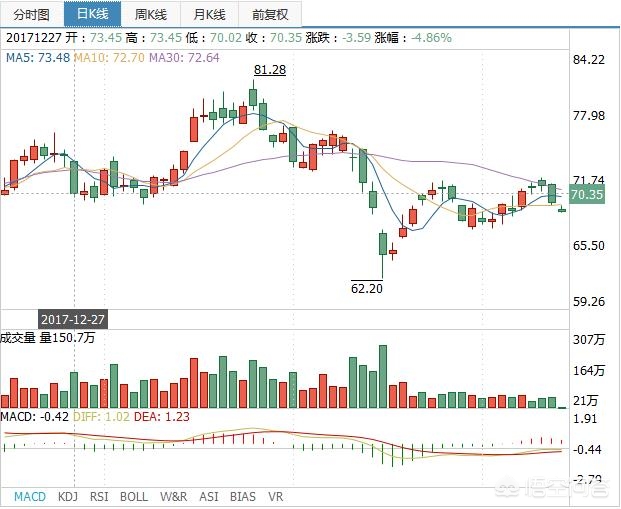
Task: Select the ASI indicator
Action: point(209,497)
